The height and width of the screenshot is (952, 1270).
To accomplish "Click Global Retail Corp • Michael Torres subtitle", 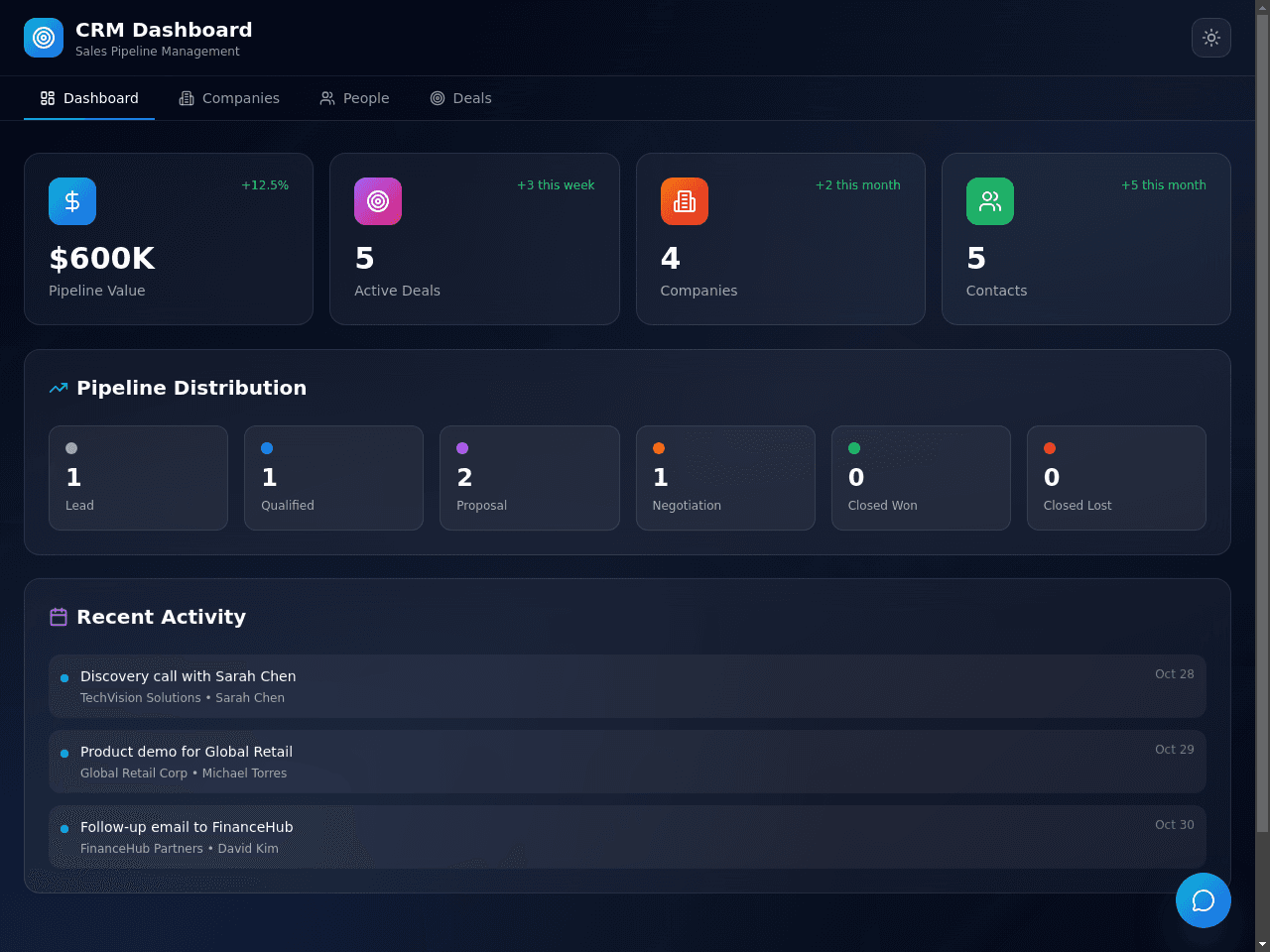I will (184, 773).
